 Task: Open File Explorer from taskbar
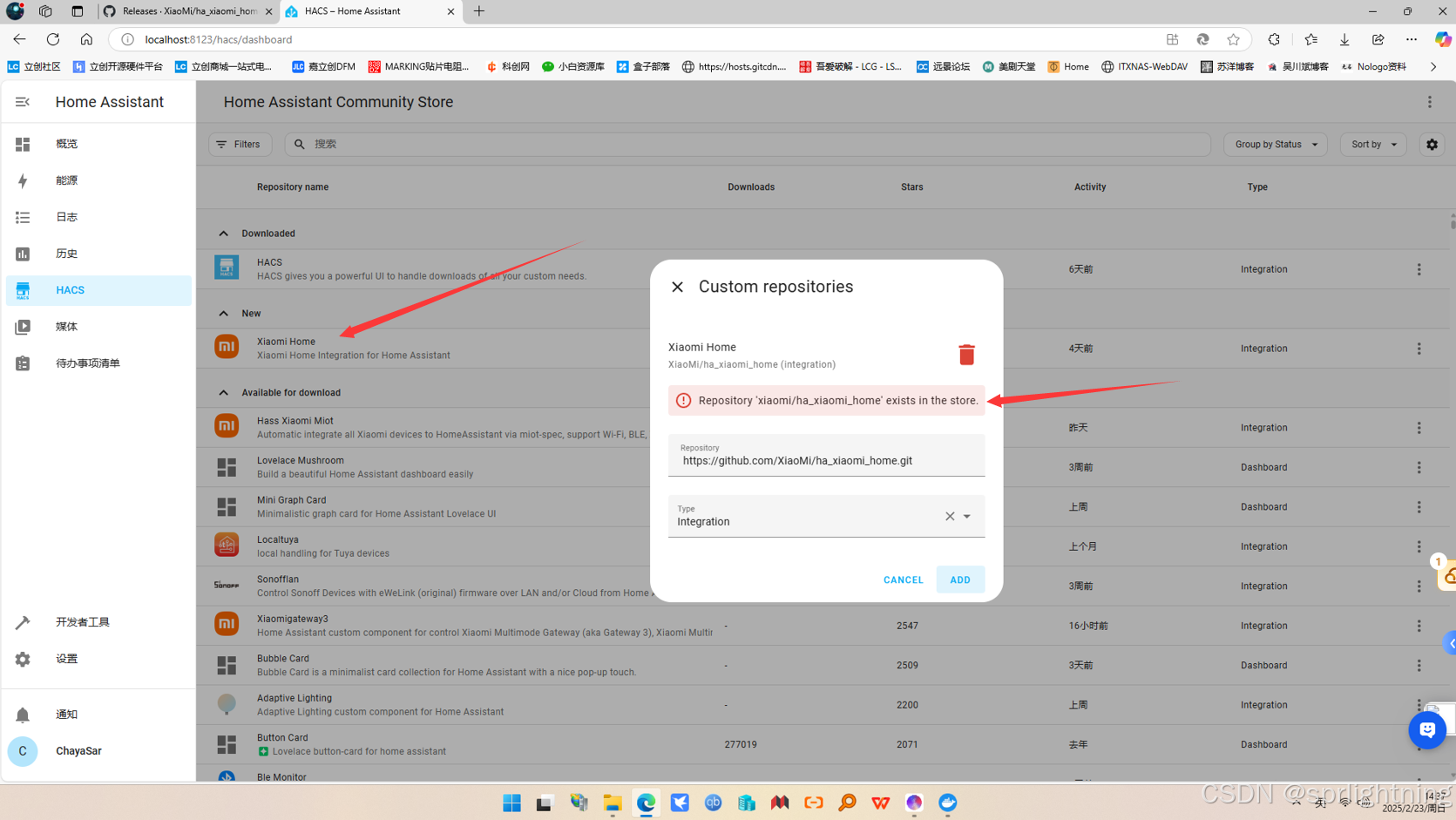pos(613,803)
